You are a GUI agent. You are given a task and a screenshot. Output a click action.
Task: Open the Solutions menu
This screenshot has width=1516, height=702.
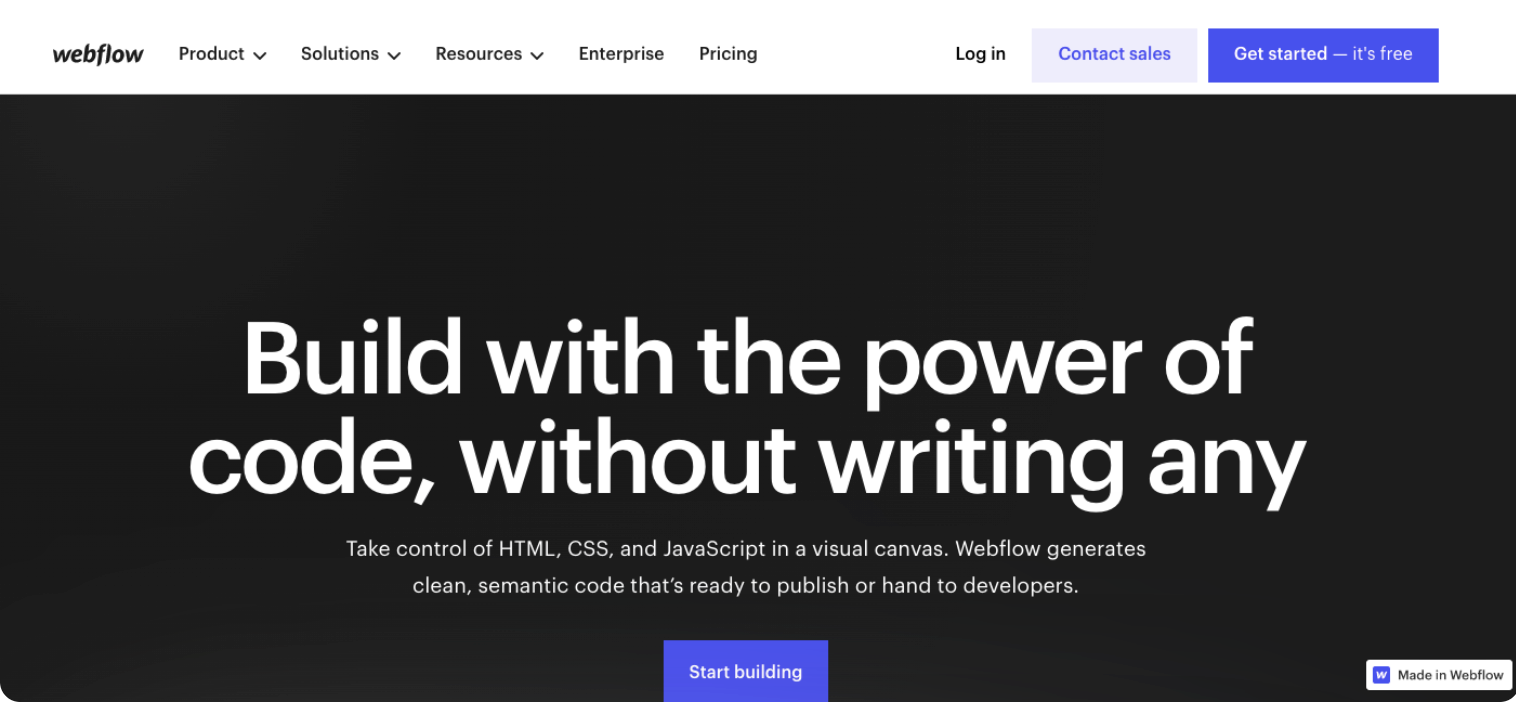click(x=351, y=54)
